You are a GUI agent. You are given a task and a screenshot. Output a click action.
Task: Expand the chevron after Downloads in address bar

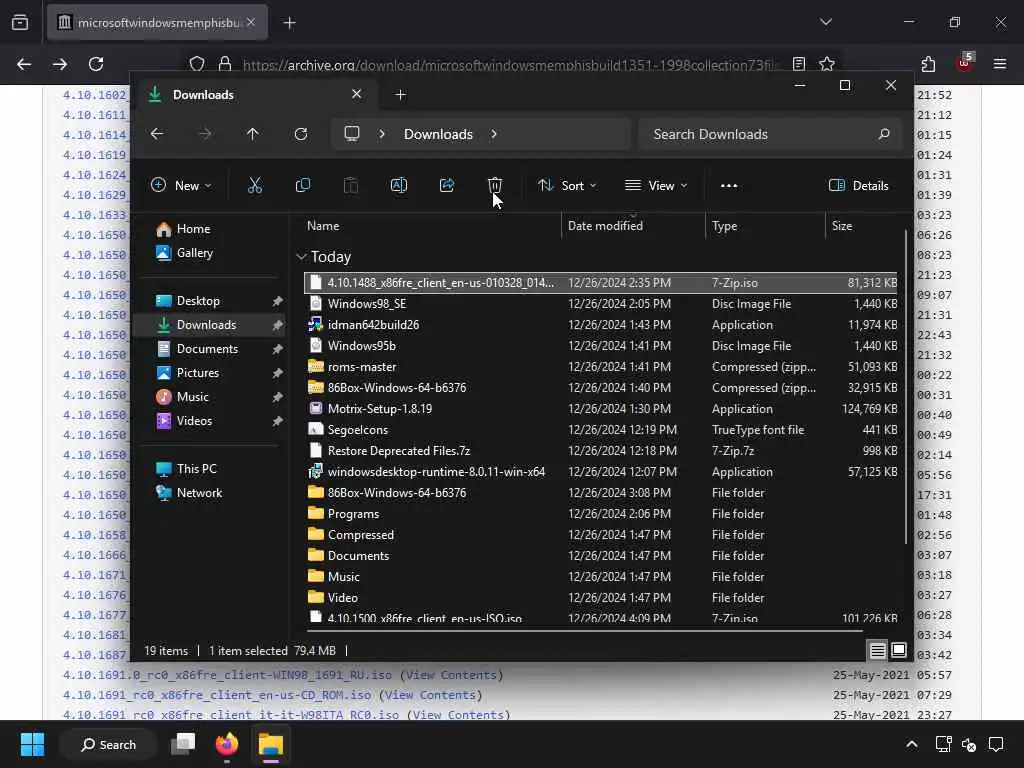click(494, 134)
